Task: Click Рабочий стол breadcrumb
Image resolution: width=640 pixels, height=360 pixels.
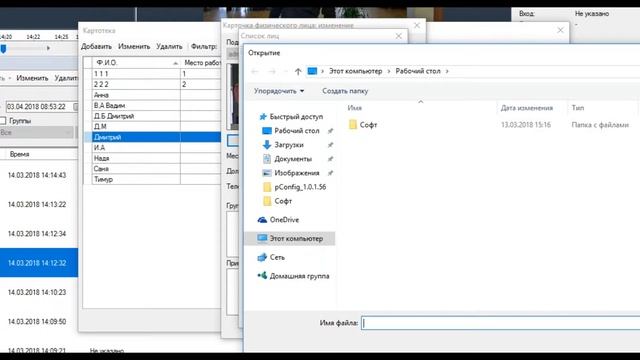Action: pos(418,71)
